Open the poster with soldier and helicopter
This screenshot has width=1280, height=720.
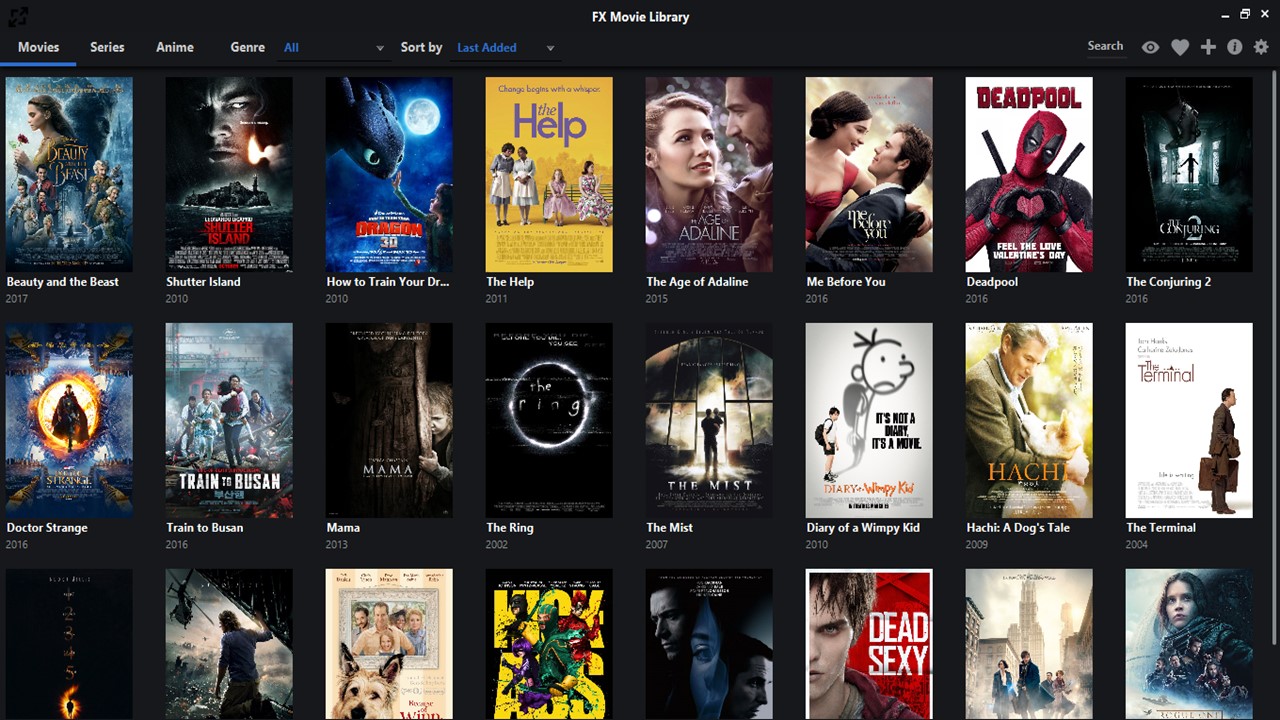229,644
